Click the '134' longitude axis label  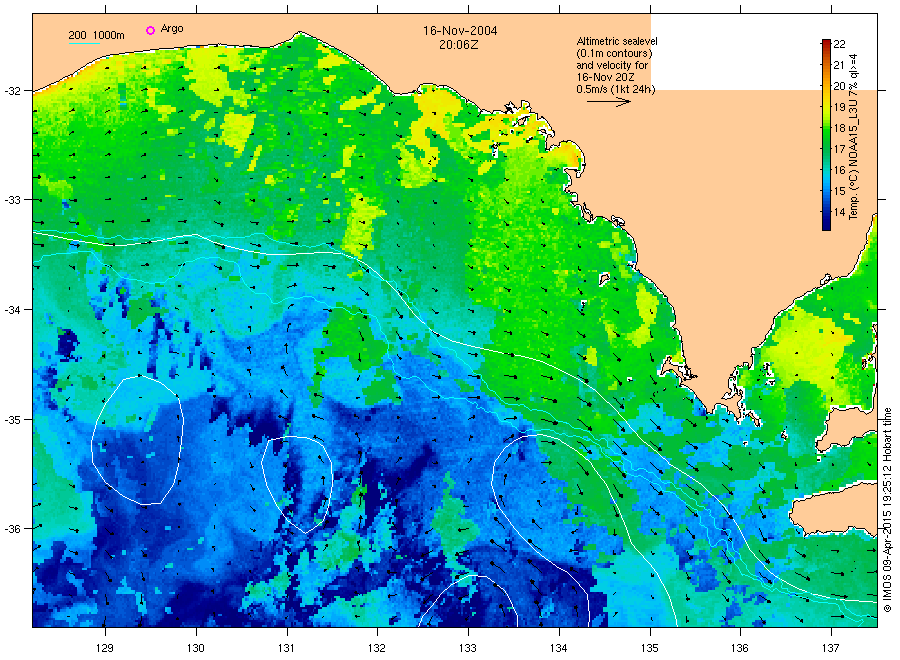click(558, 648)
